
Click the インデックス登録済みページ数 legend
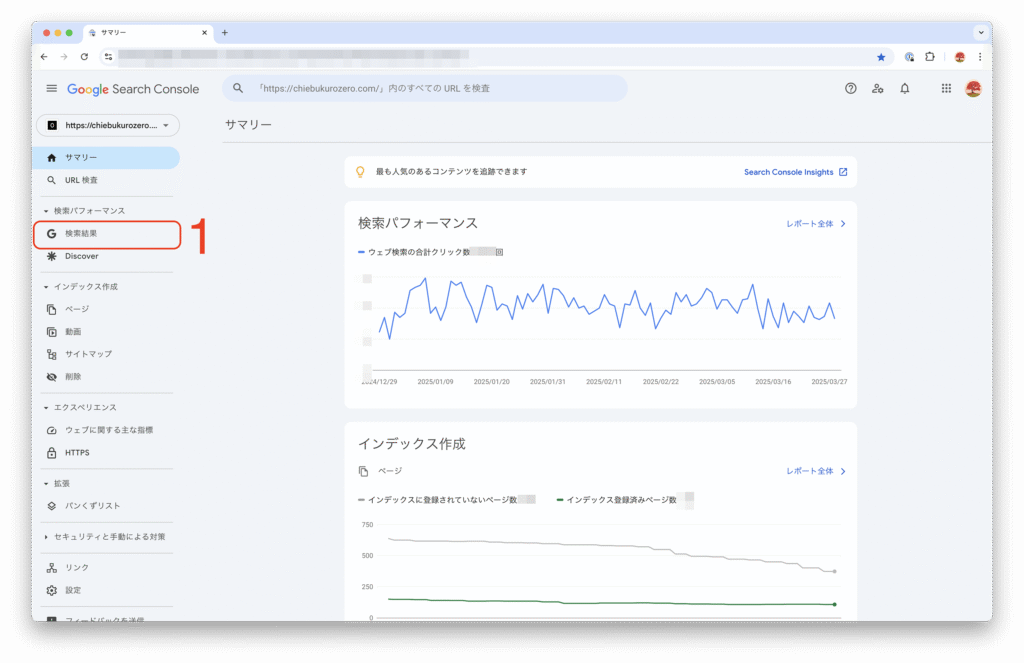pos(624,500)
